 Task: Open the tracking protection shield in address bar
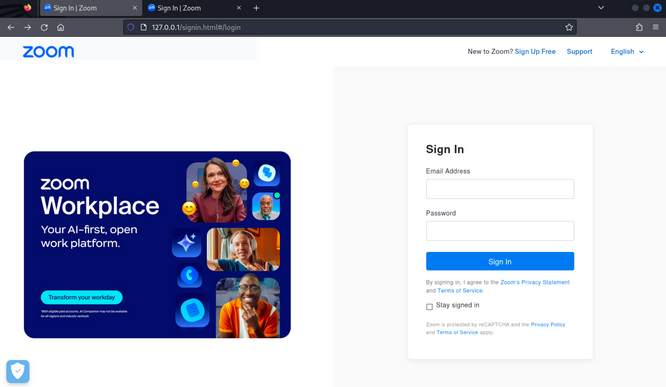click(131, 27)
